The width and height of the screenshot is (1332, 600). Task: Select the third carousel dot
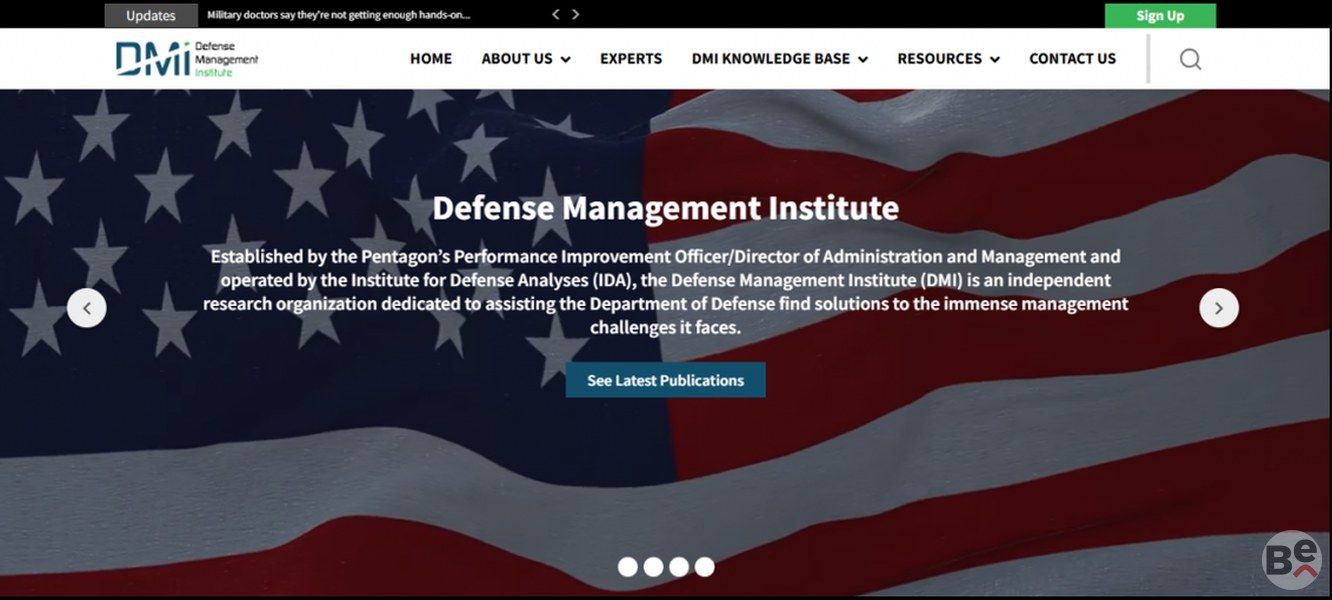(679, 567)
